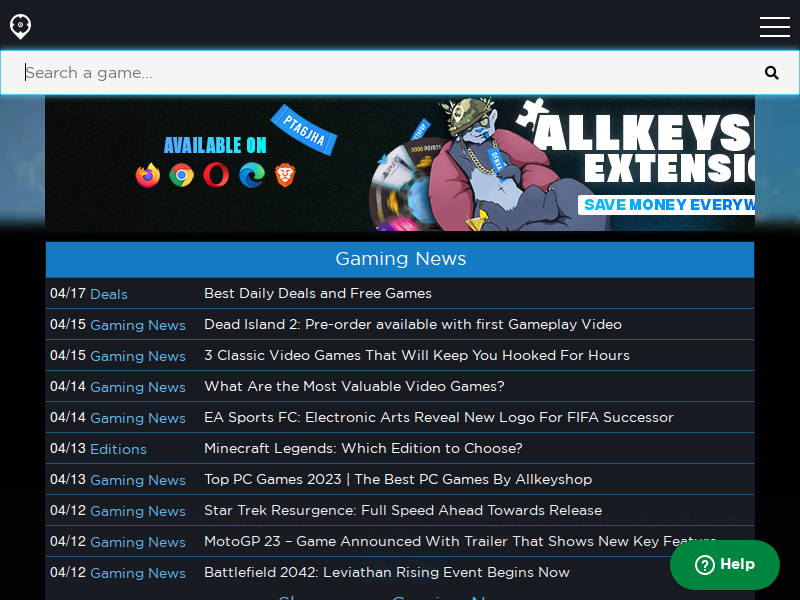Open MotoGP 23 announcement article
The width and height of the screenshot is (800, 600).
460,541
